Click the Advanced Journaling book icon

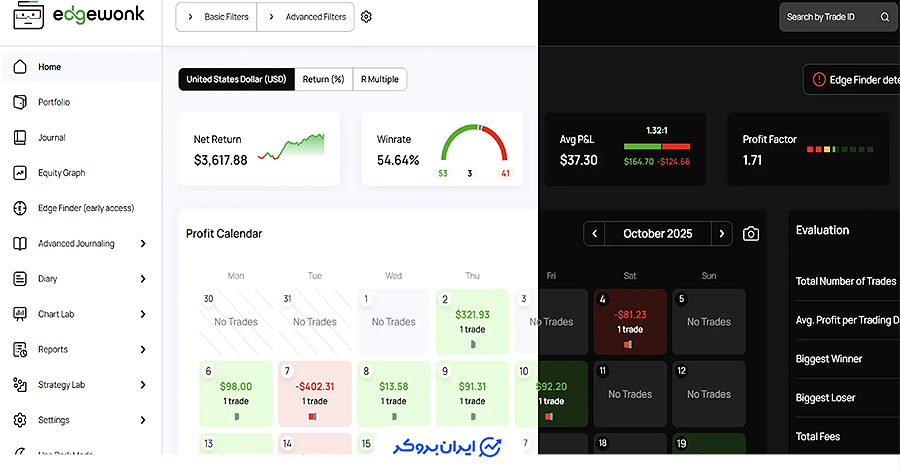tap(20, 243)
